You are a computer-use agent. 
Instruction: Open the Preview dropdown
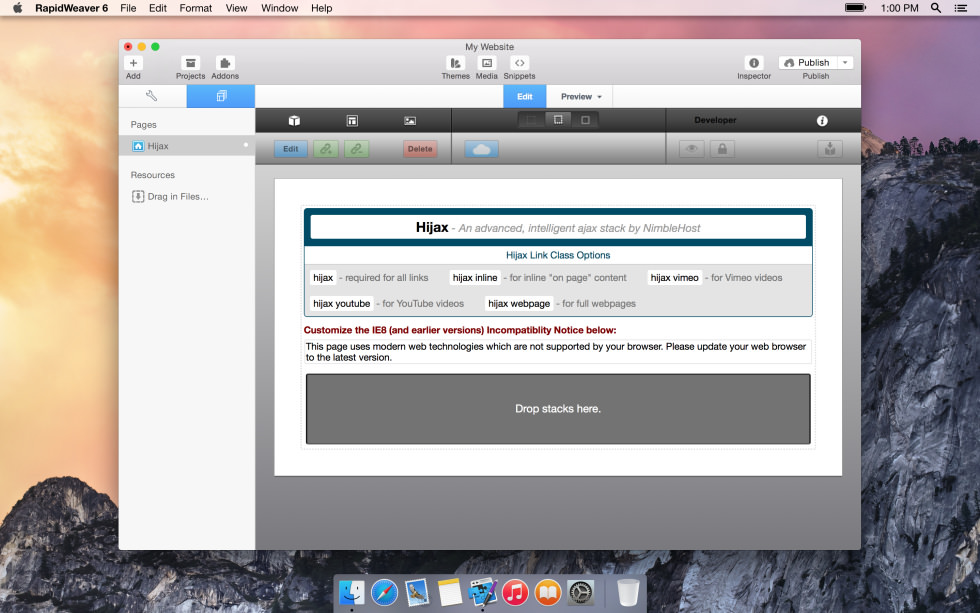tap(581, 96)
